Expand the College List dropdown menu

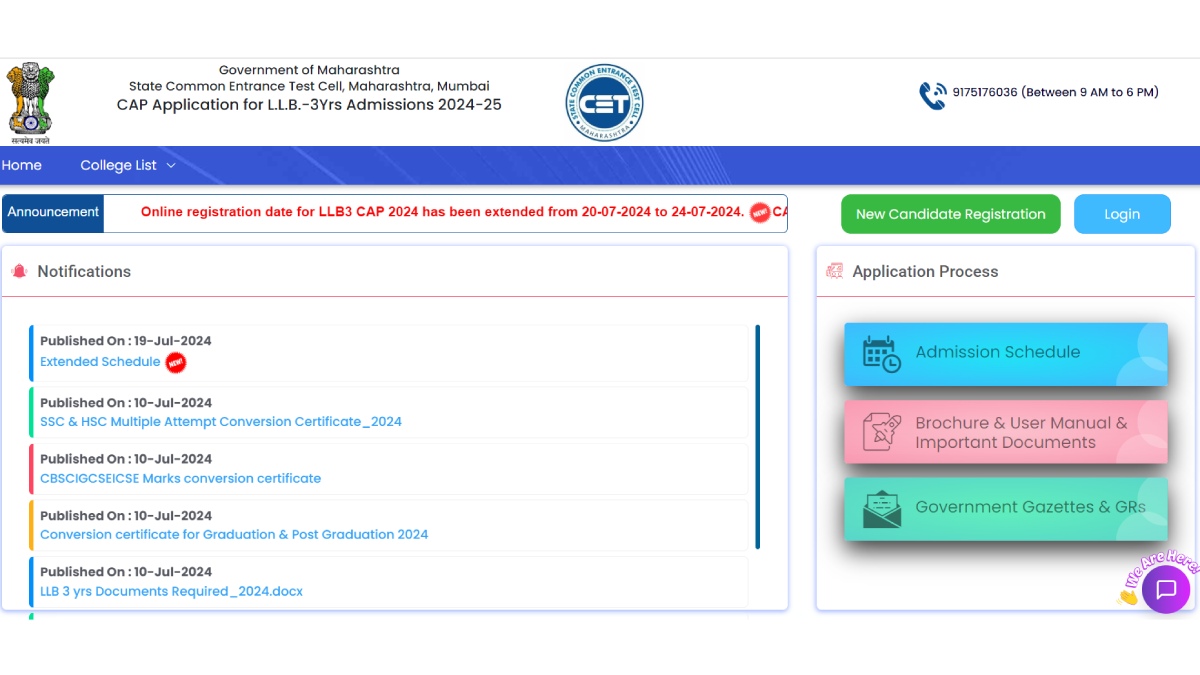(x=128, y=166)
